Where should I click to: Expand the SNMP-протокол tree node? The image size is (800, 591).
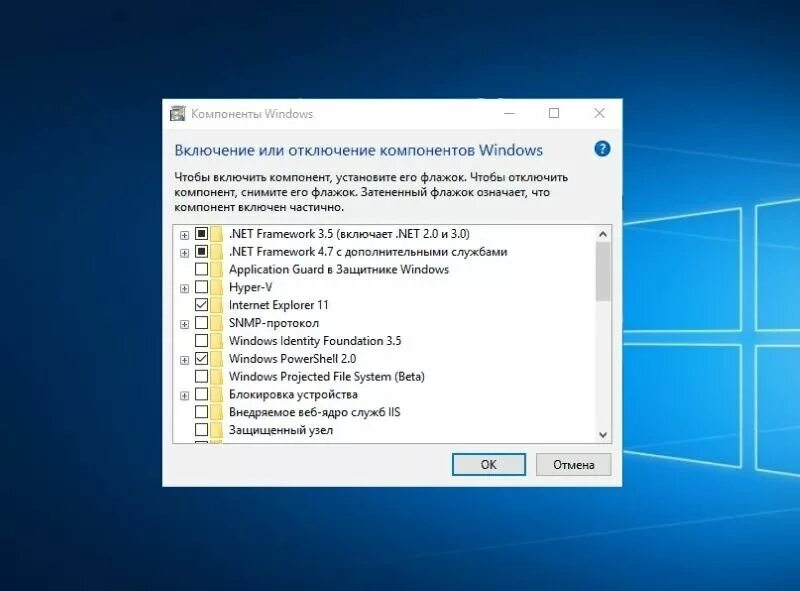click(184, 325)
